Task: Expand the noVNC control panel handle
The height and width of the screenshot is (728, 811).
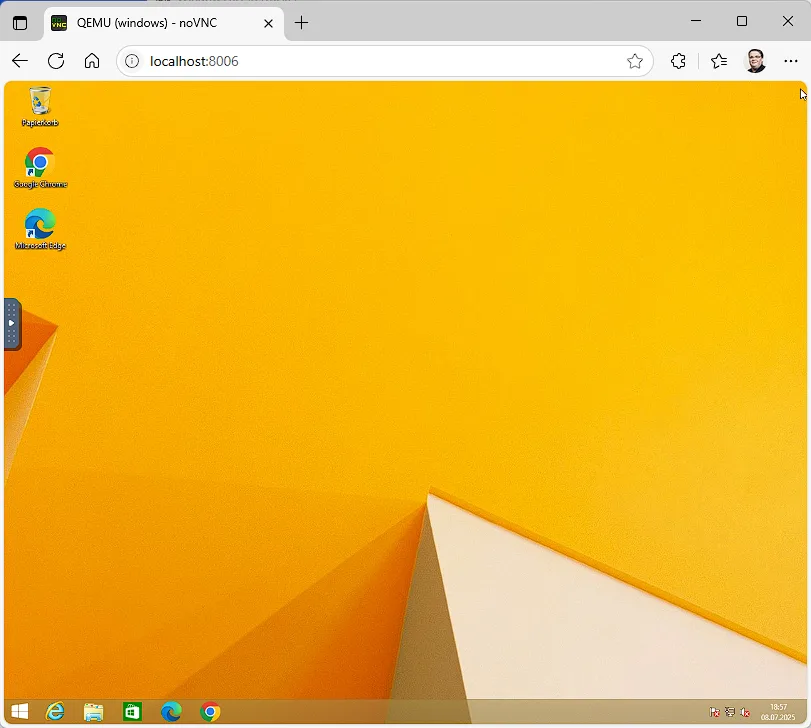Action: point(12,323)
